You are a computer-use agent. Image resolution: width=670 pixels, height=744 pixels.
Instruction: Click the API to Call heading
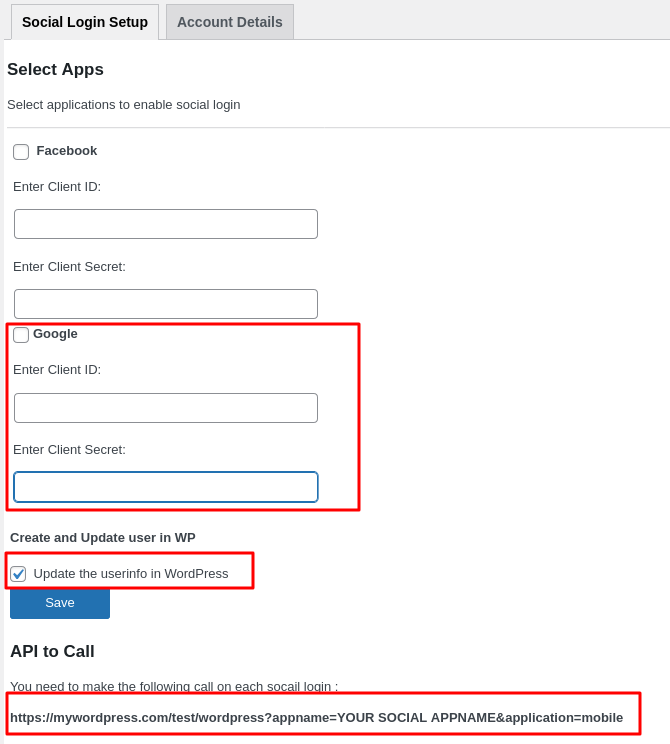(x=52, y=652)
